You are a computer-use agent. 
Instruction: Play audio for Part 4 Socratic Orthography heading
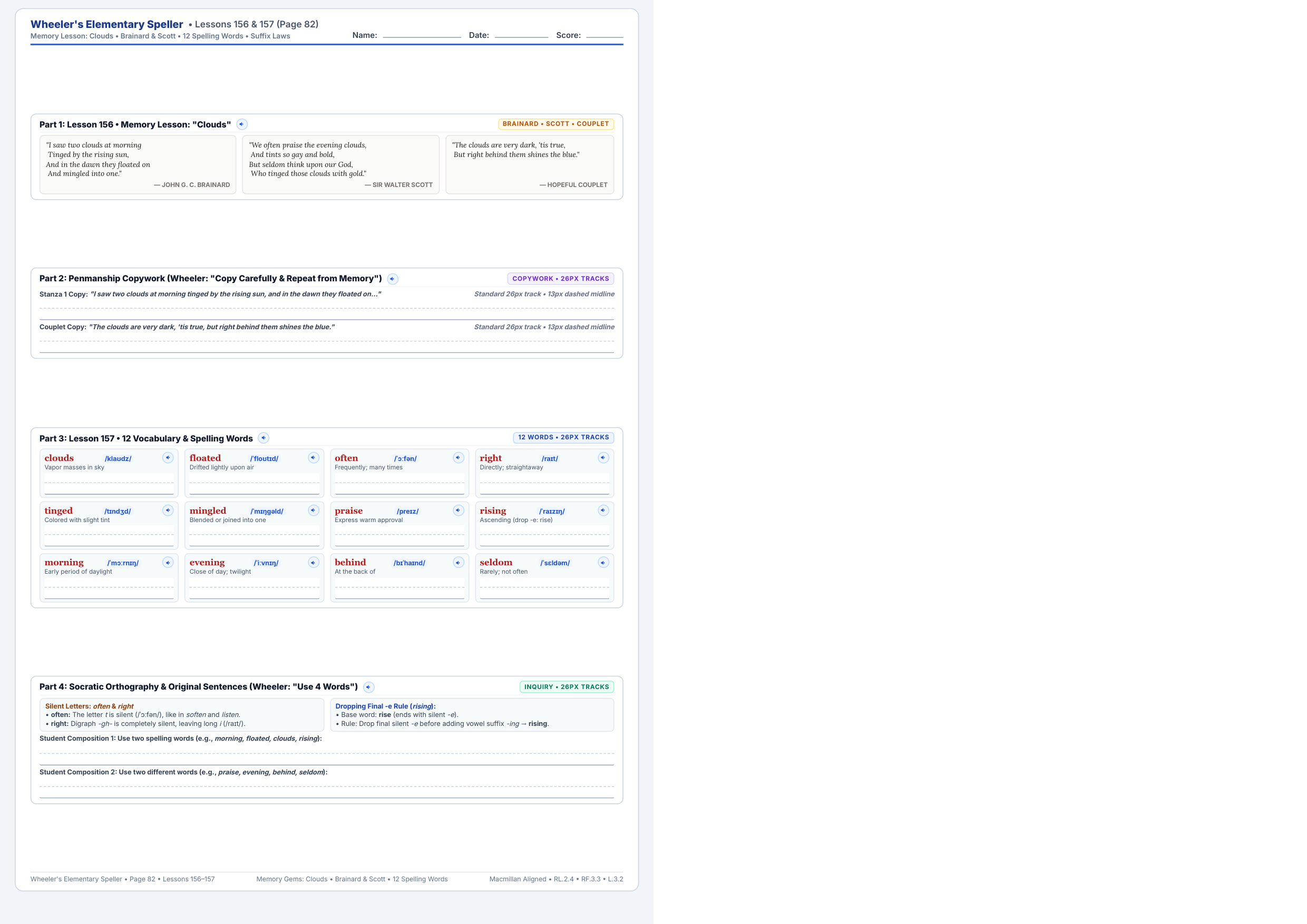[368, 687]
